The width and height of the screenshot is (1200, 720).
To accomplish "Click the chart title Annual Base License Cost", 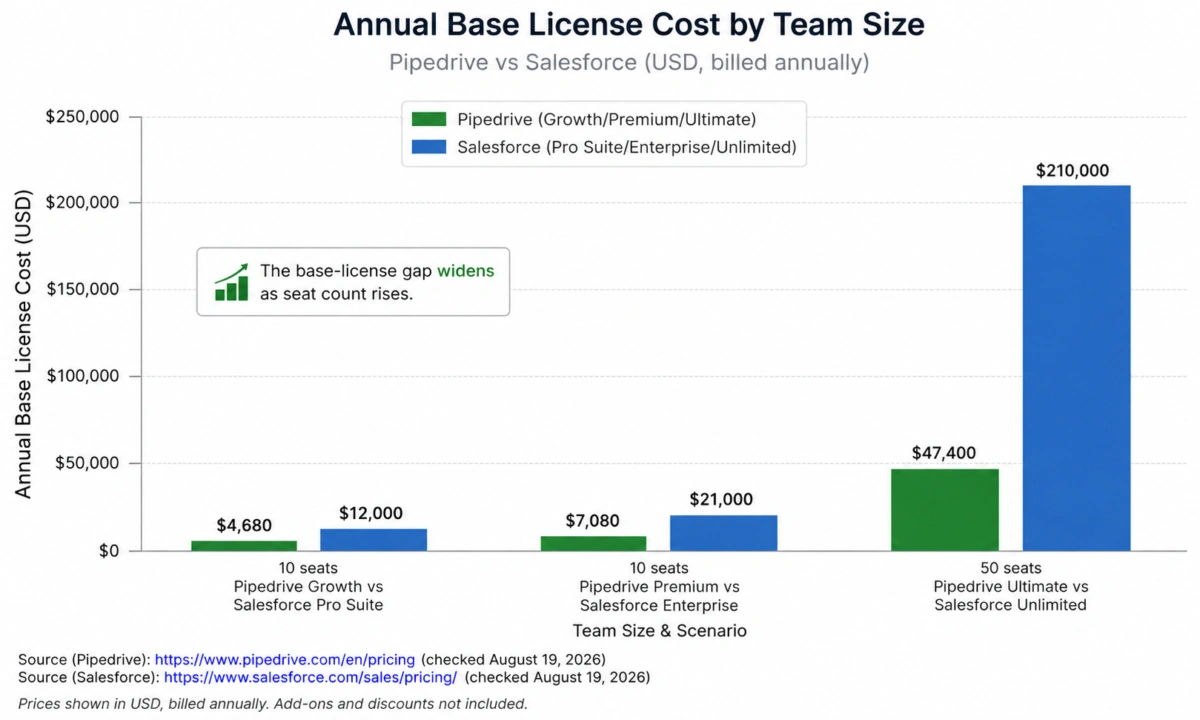I will pyautogui.click(x=628, y=24).
